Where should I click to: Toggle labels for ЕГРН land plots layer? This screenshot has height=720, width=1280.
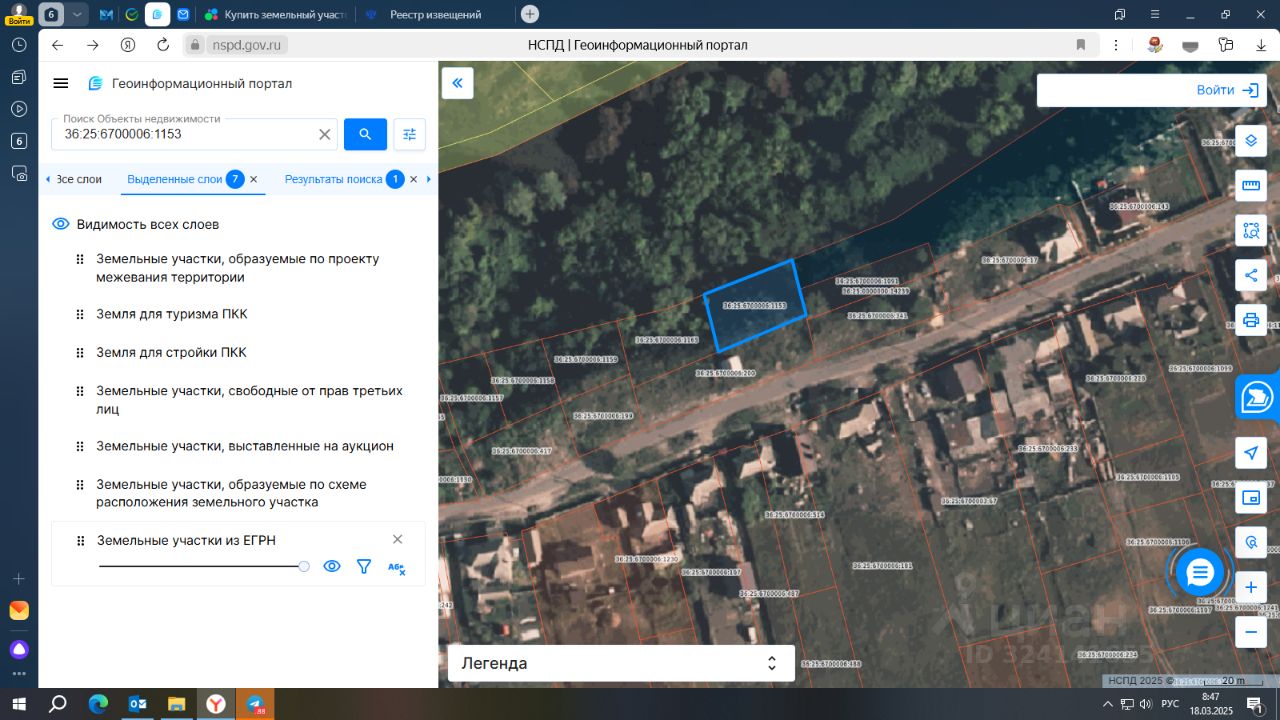[396, 567]
